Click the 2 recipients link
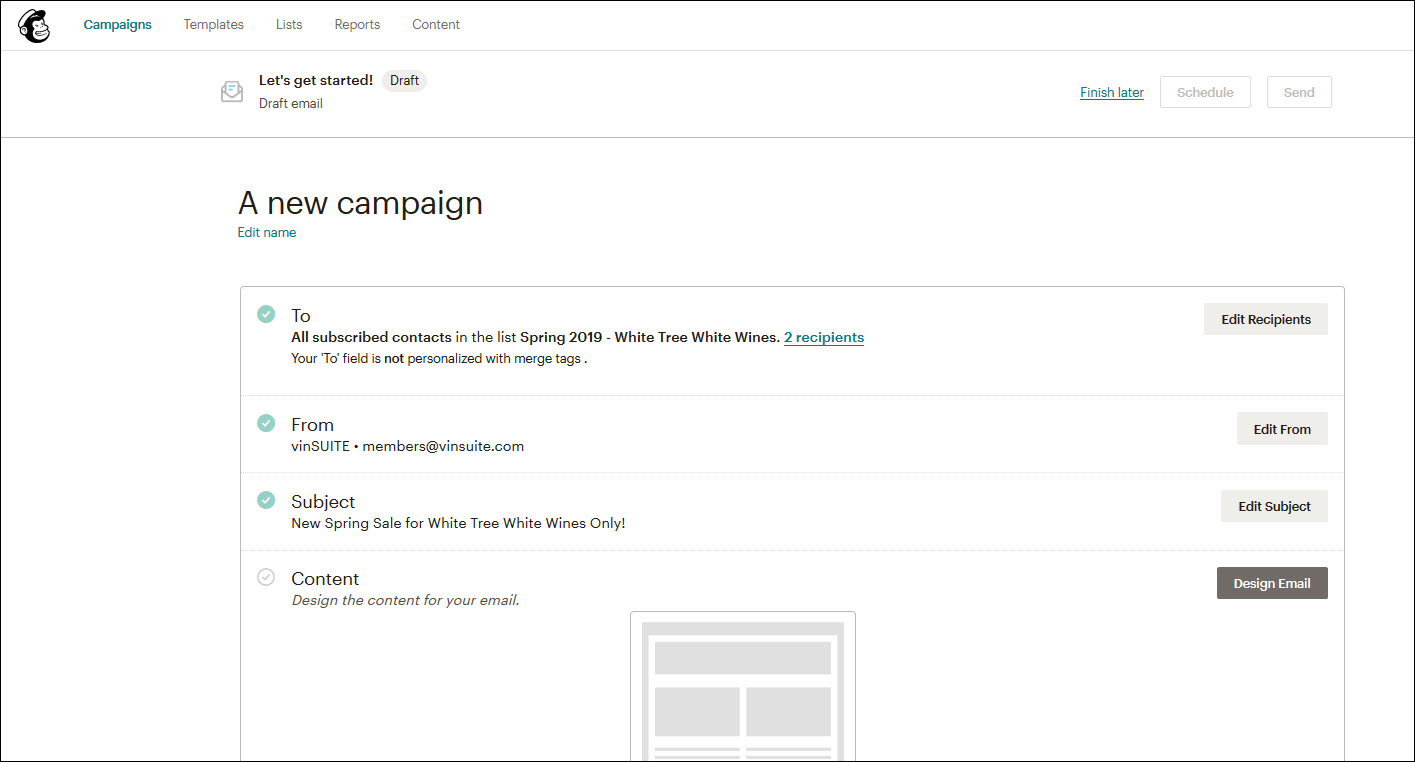 (823, 337)
